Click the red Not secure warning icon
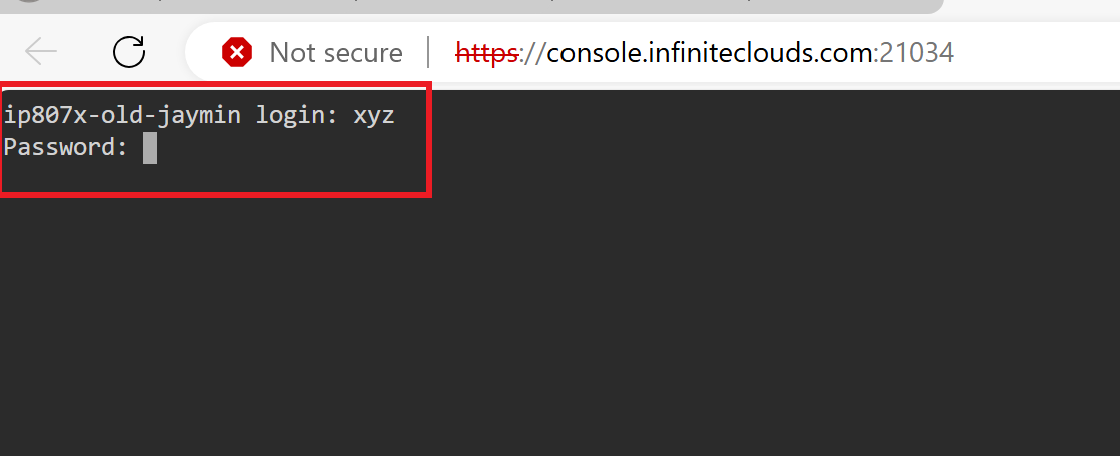This screenshot has width=1120, height=456. [x=237, y=52]
